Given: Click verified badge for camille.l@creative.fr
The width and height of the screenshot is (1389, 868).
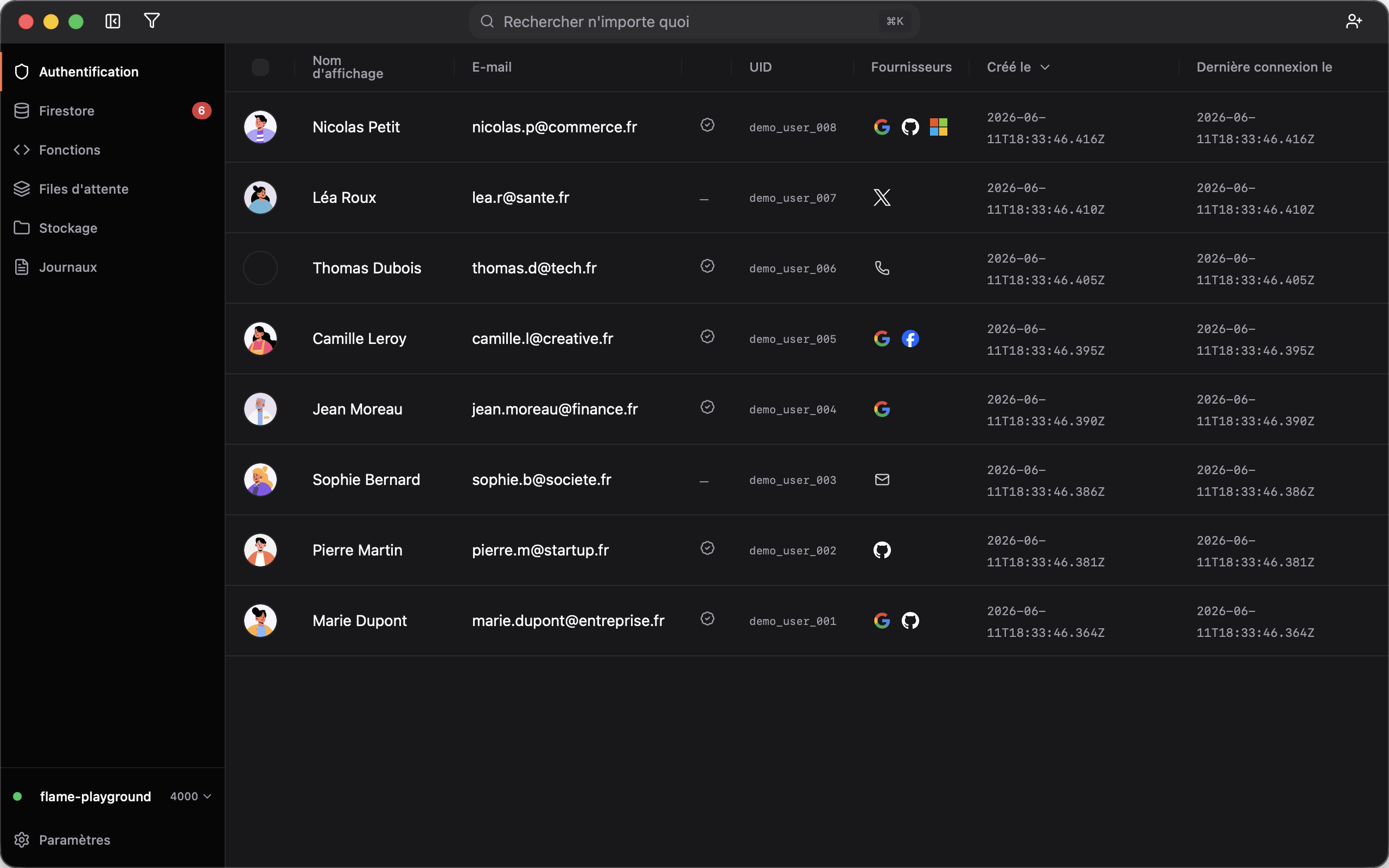Looking at the screenshot, I should [707, 336].
